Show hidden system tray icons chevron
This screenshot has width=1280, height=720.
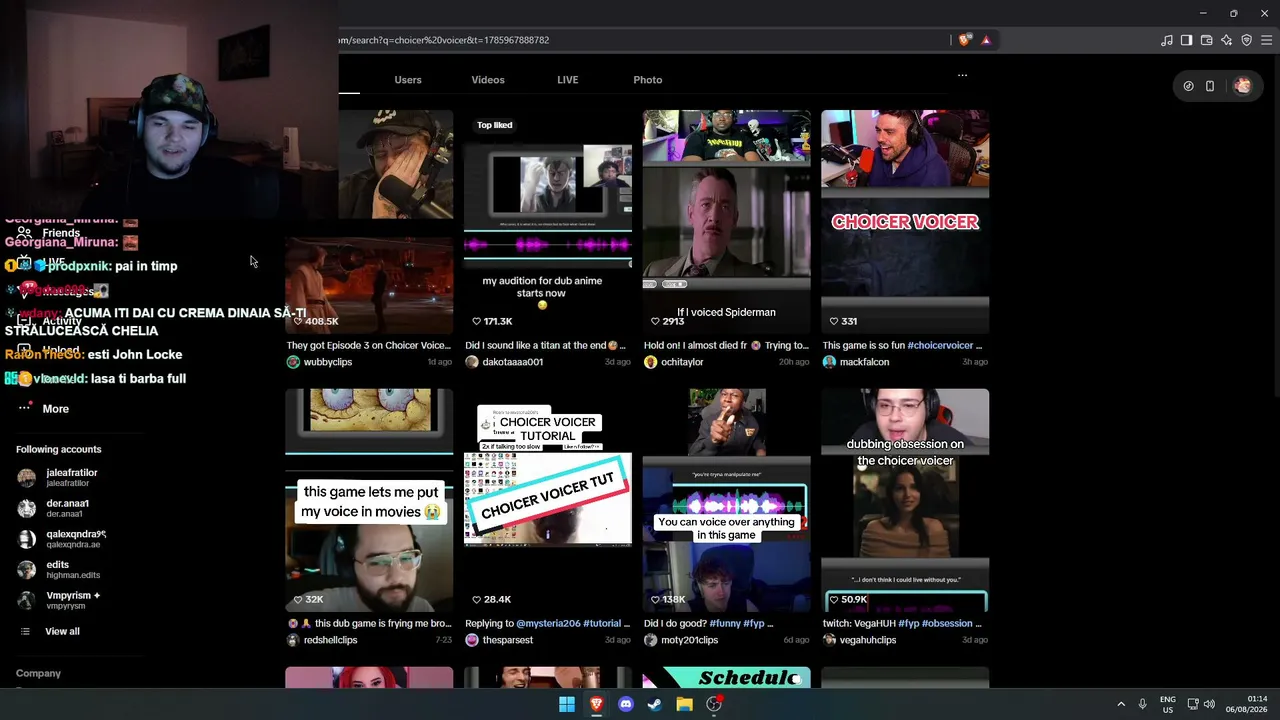pos(1120,704)
